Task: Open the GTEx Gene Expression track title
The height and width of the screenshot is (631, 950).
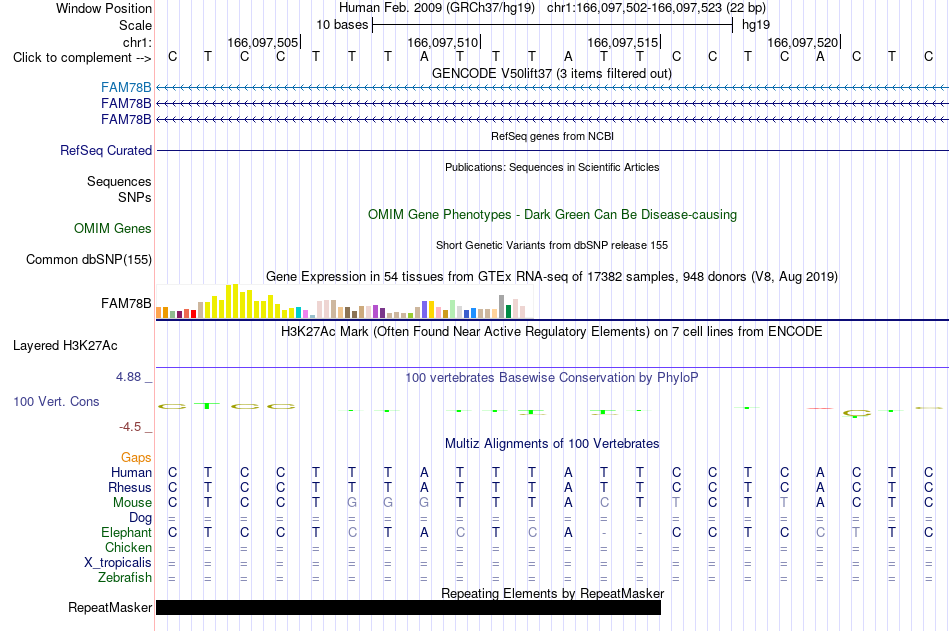Action: point(552,277)
